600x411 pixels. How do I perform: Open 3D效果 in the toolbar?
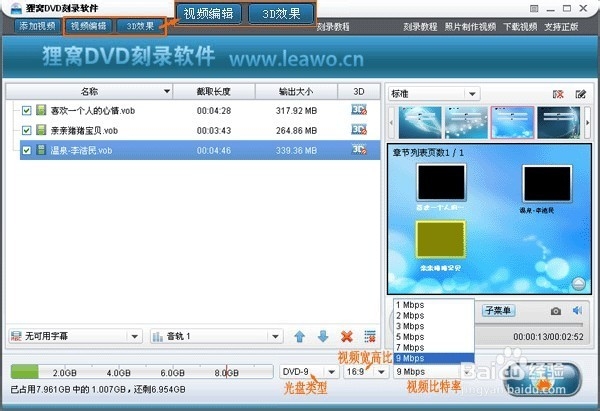[140, 26]
